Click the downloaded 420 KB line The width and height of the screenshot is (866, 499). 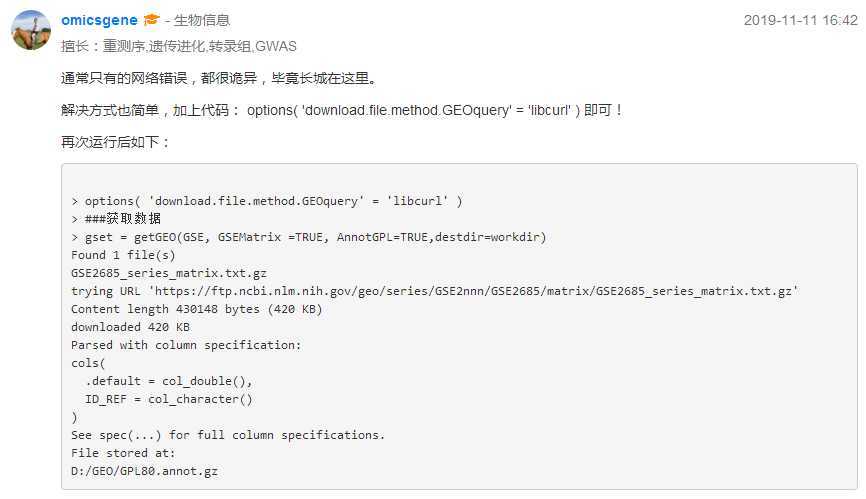[x=130, y=327]
